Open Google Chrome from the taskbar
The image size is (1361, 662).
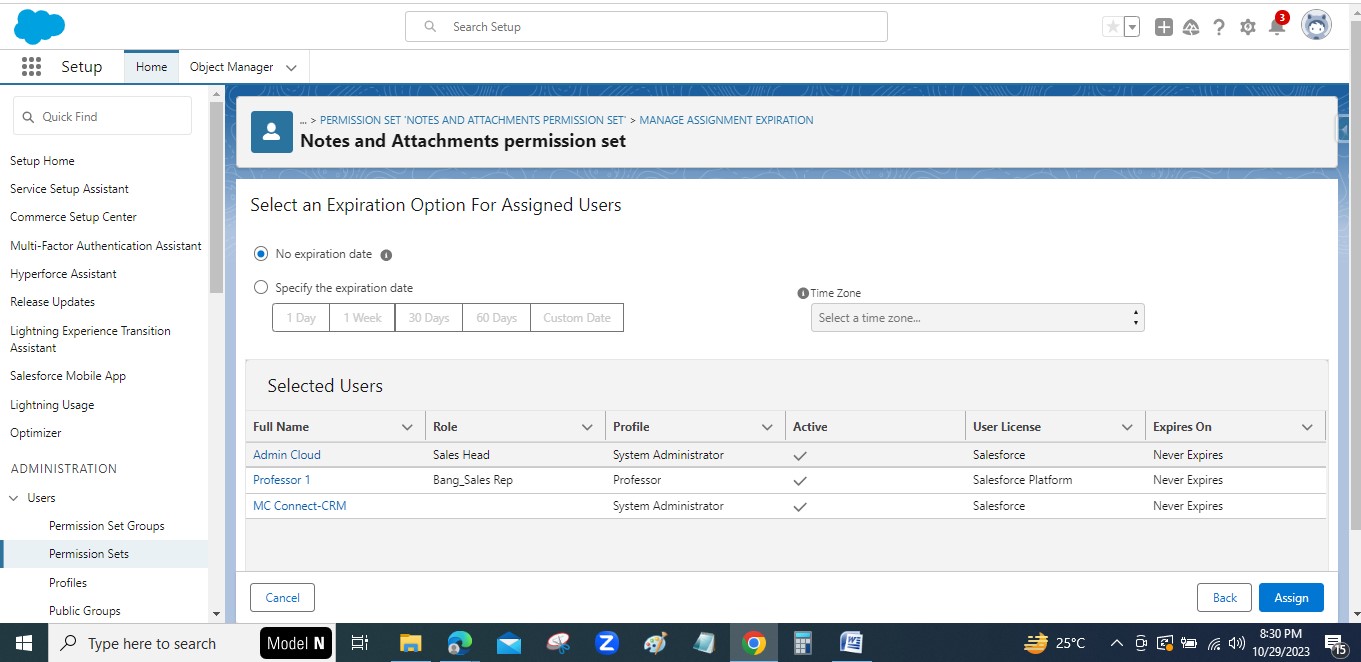[755, 643]
